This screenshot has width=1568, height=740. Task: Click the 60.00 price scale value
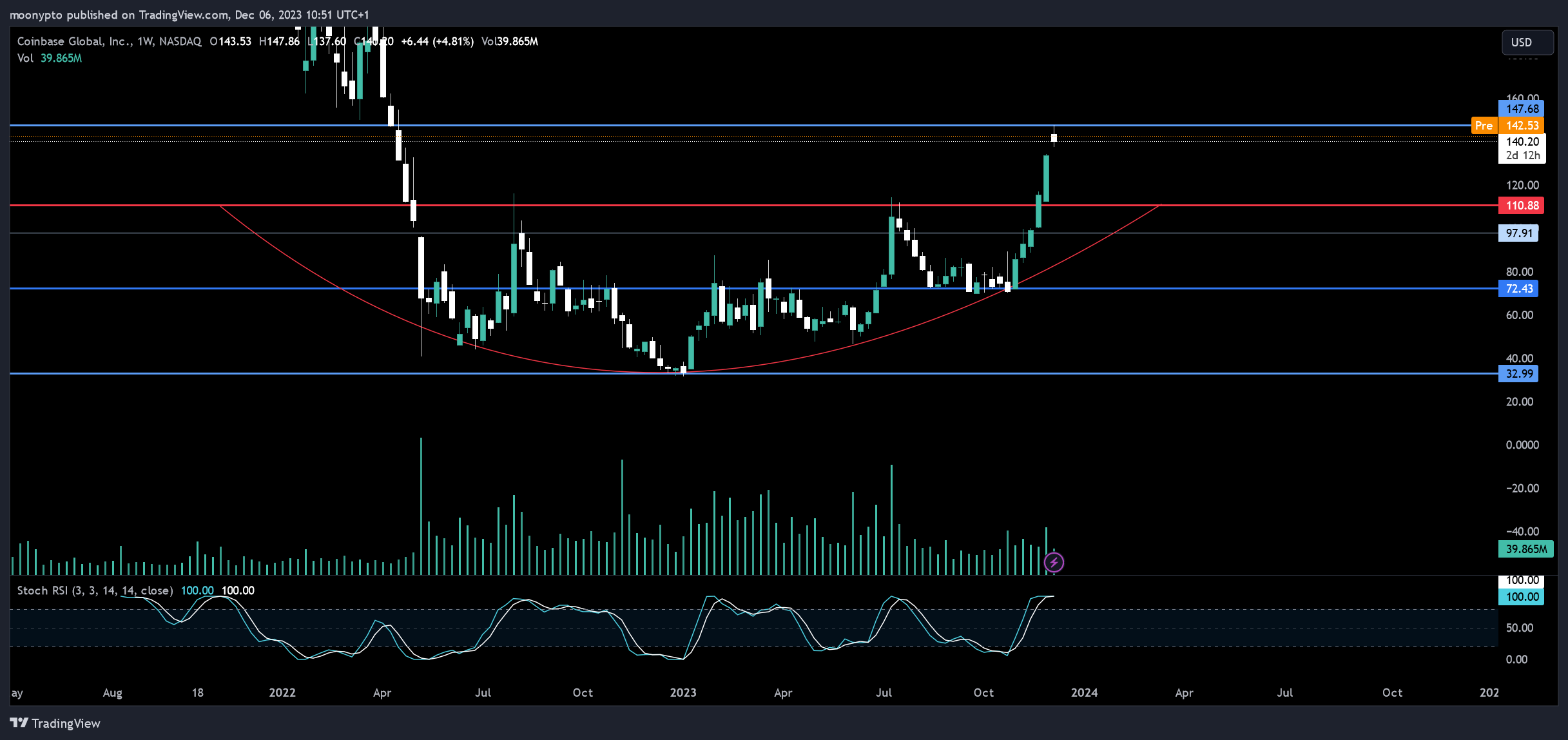[1520, 315]
